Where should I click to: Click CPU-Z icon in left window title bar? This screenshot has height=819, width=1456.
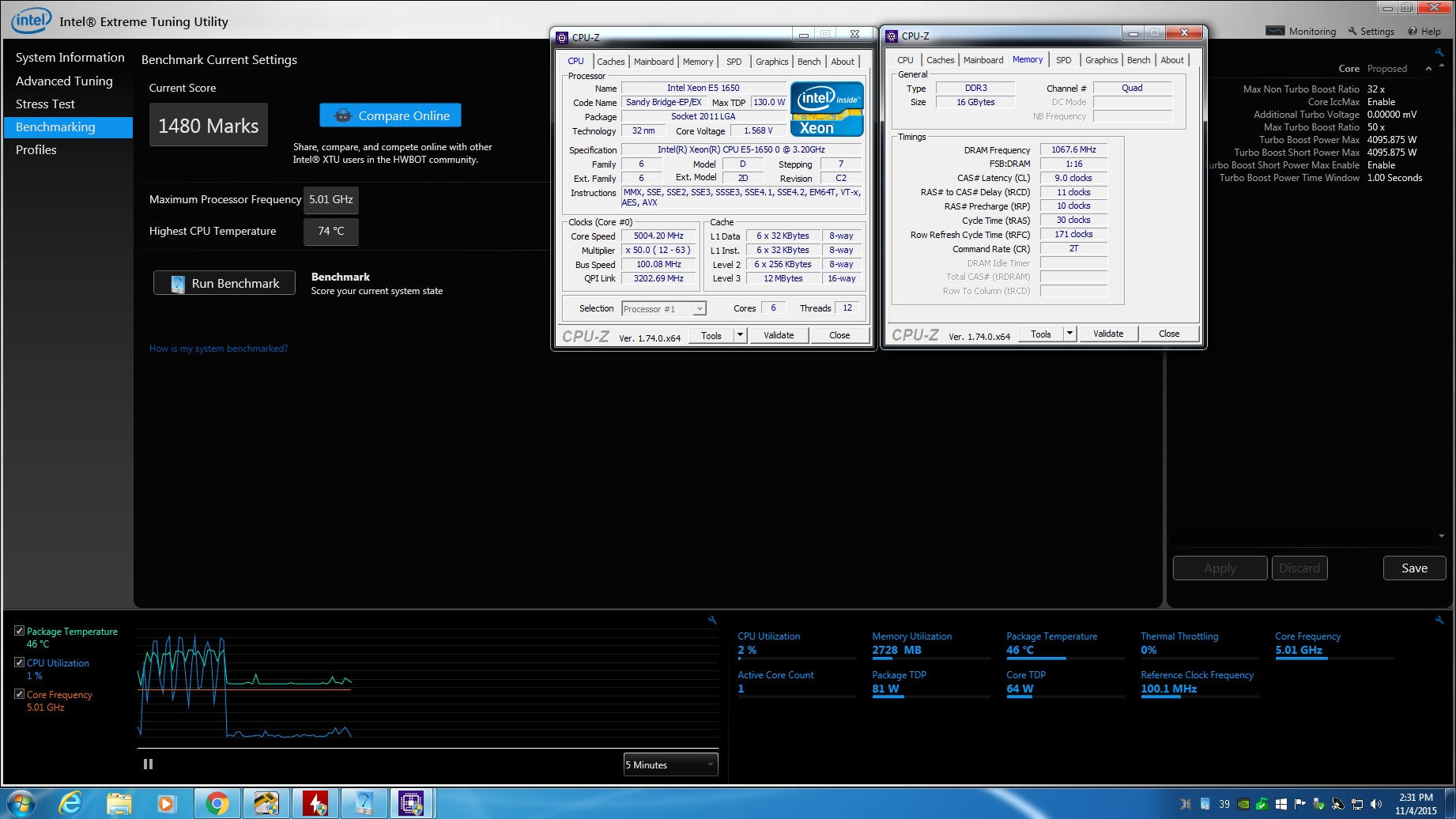(562, 37)
